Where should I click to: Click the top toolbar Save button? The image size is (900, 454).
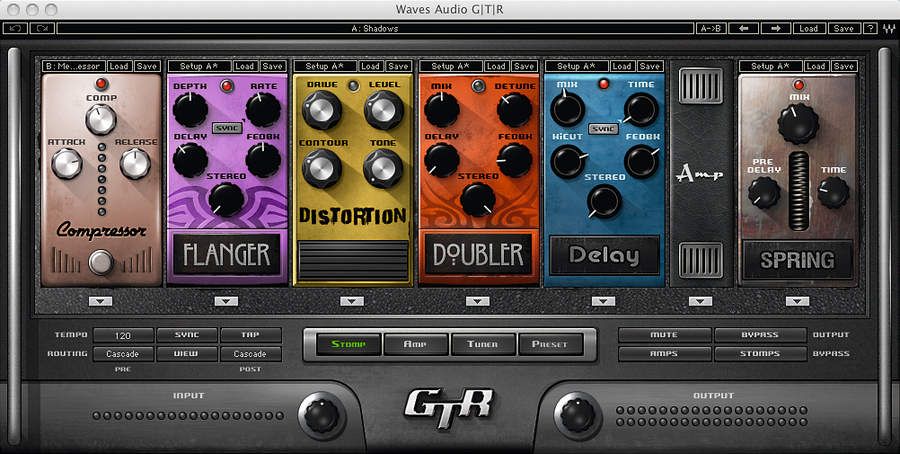[844, 28]
